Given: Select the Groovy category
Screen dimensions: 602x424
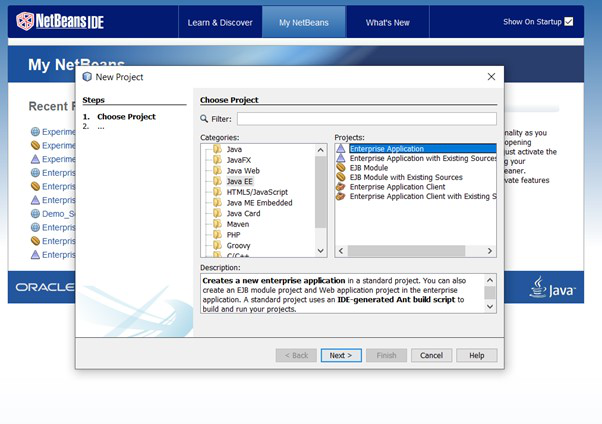Looking at the screenshot, I should pyautogui.click(x=238, y=245).
